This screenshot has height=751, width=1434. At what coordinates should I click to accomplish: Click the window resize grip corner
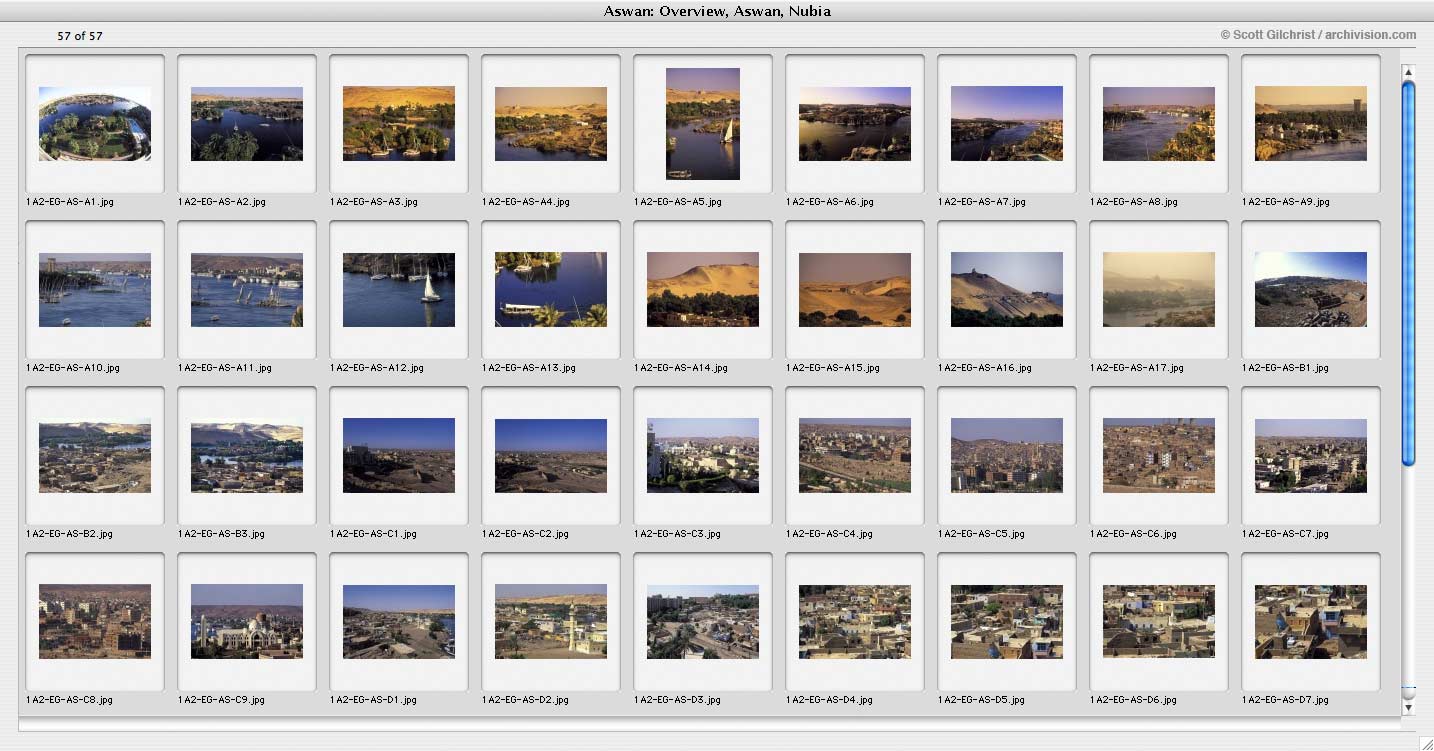coord(1425,743)
